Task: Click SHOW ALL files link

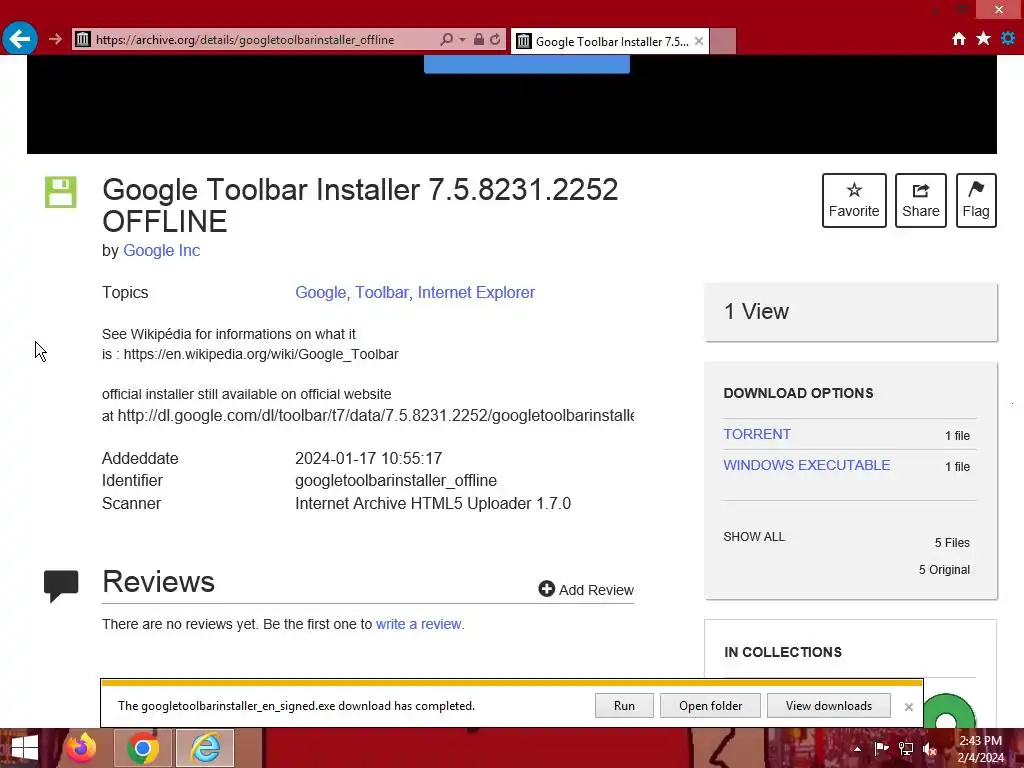Action: [754, 537]
